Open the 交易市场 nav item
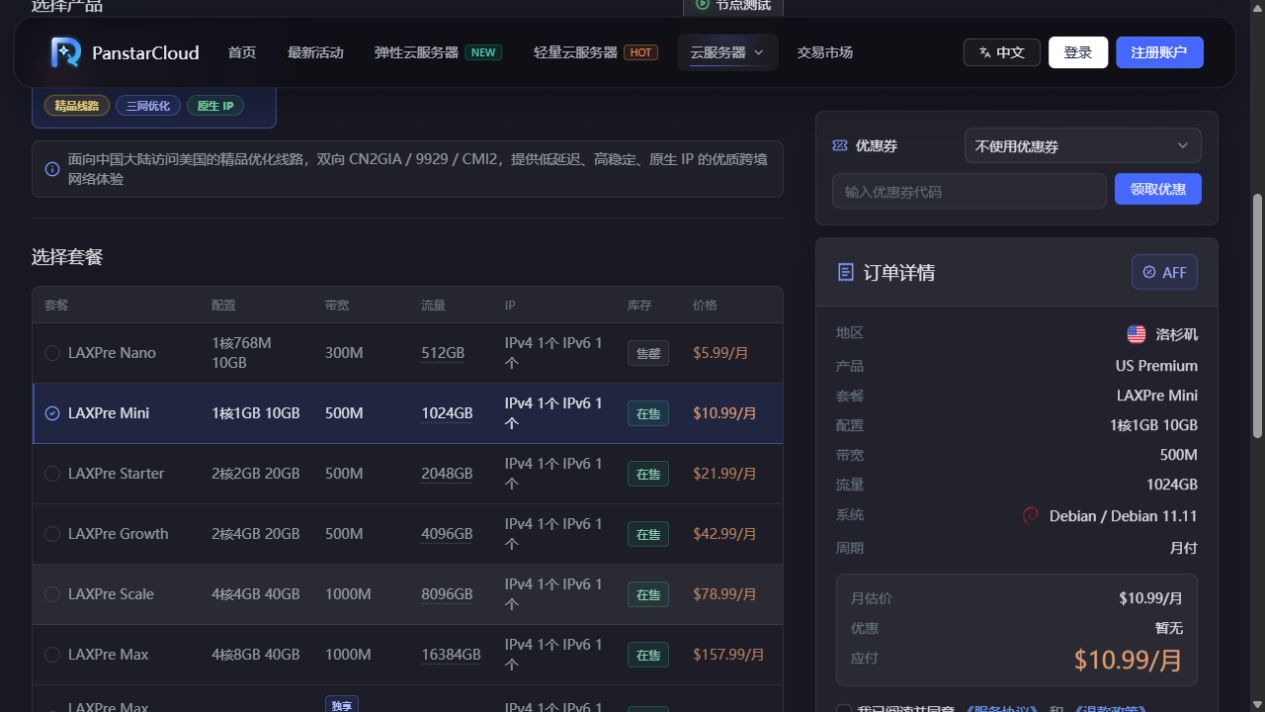This screenshot has height=712, width=1265. pos(825,52)
